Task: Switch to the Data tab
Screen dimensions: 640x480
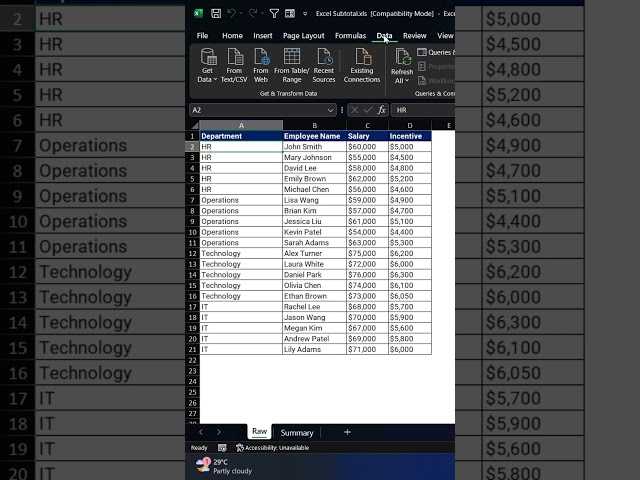Action: pyautogui.click(x=384, y=36)
